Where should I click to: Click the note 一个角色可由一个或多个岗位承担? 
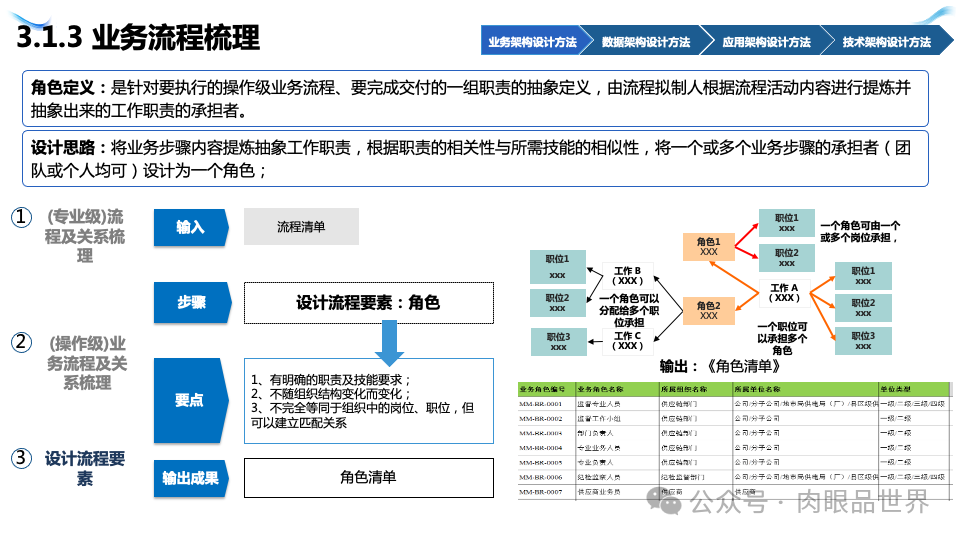point(860,232)
